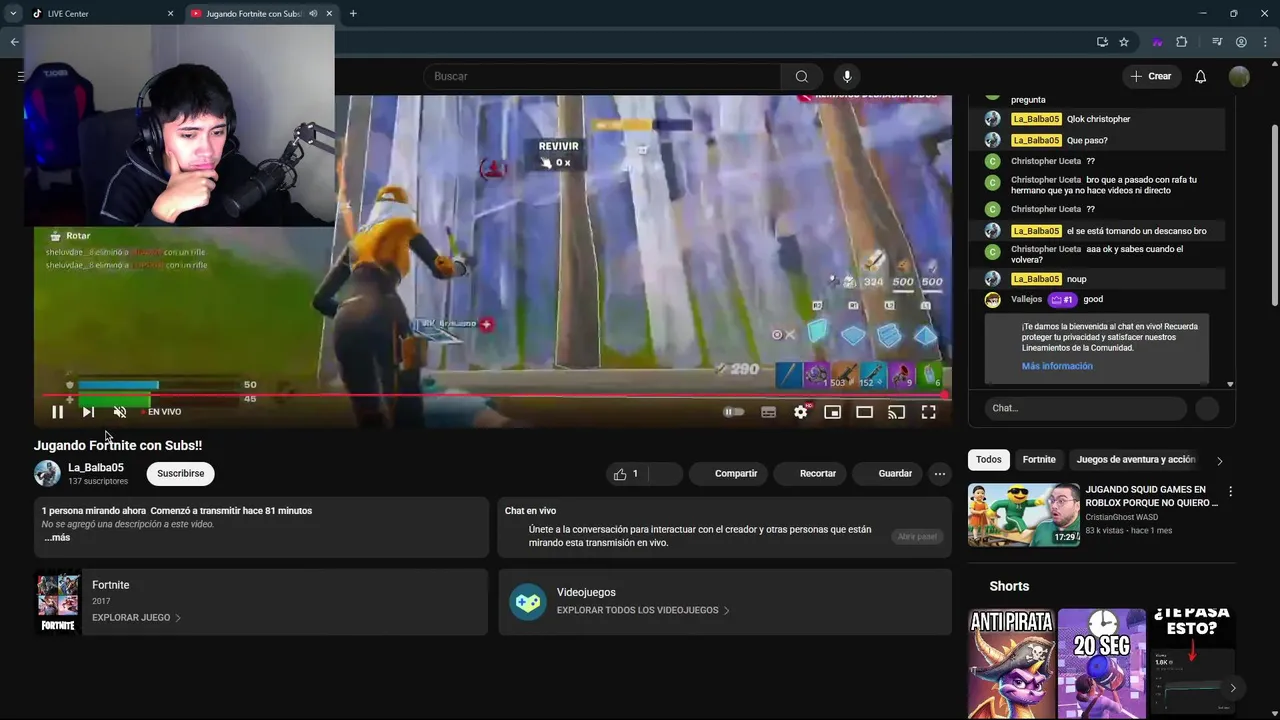Show more filter chips with right arrow
Screen dimensions: 1280x720
(1219, 461)
